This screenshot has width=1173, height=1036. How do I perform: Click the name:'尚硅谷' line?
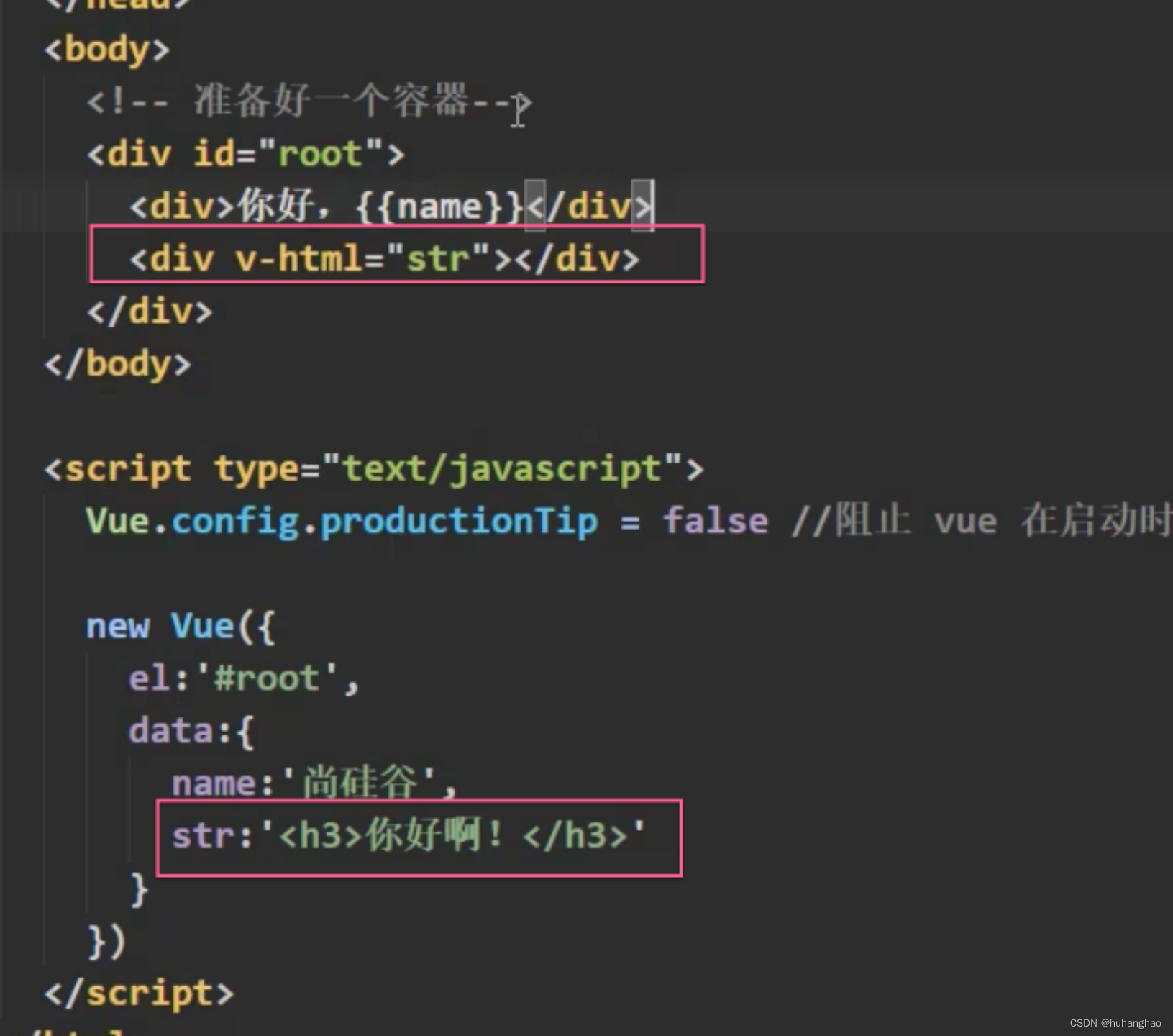pos(314,782)
